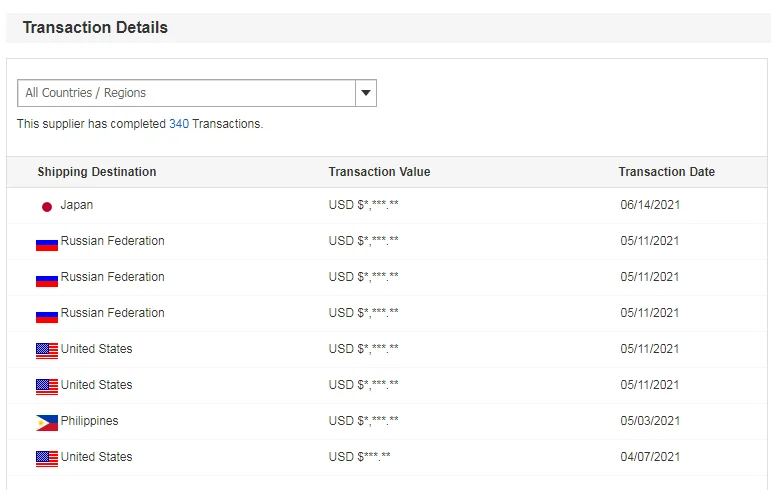771x490 pixels.
Task: Click the USD $***.** transaction value
Action: 359,457
